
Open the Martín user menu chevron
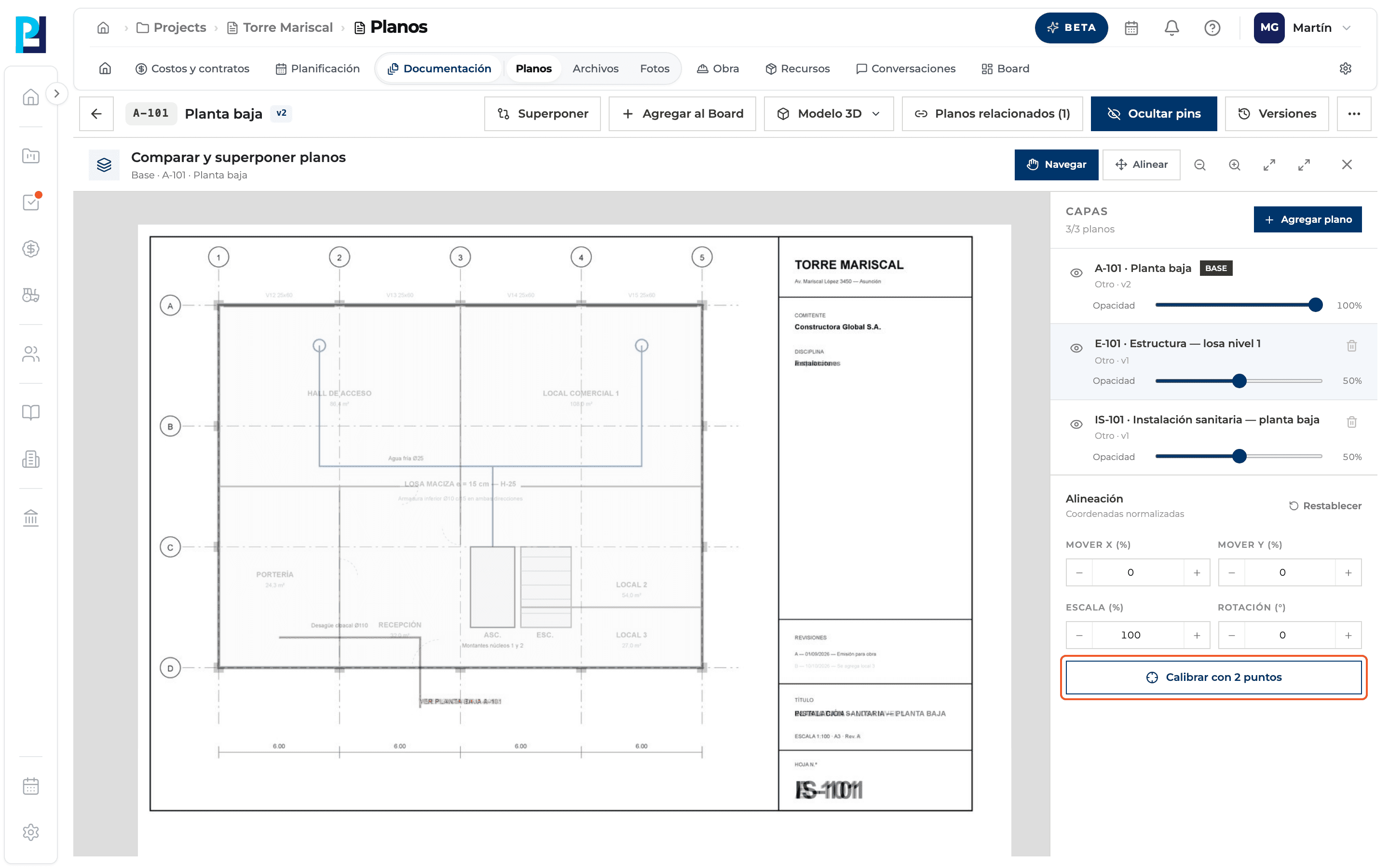(1347, 27)
